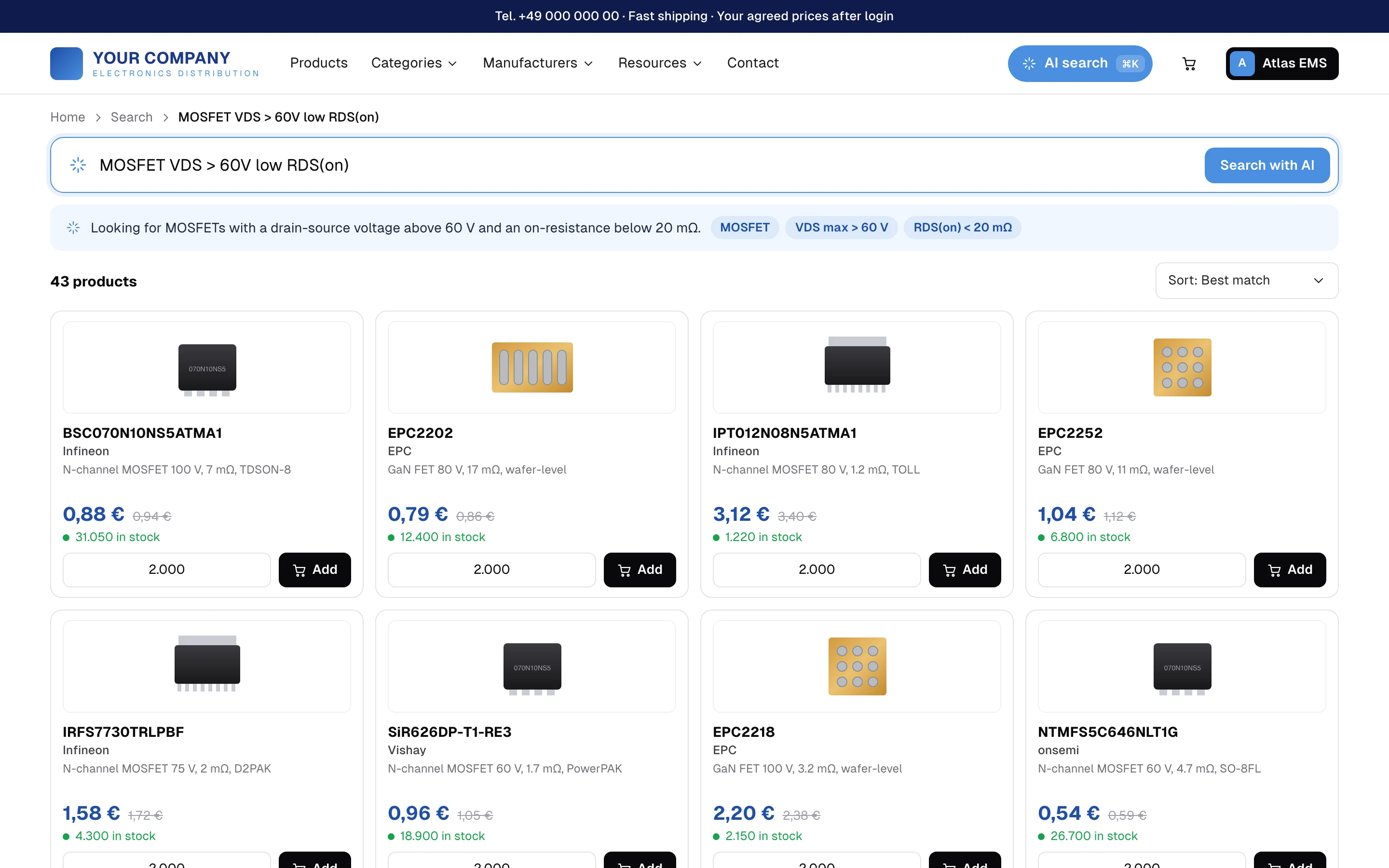This screenshot has width=1389, height=868.
Task: Edit quantity field for BSC070N10NS5ATMA1
Action: pyautogui.click(x=166, y=570)
